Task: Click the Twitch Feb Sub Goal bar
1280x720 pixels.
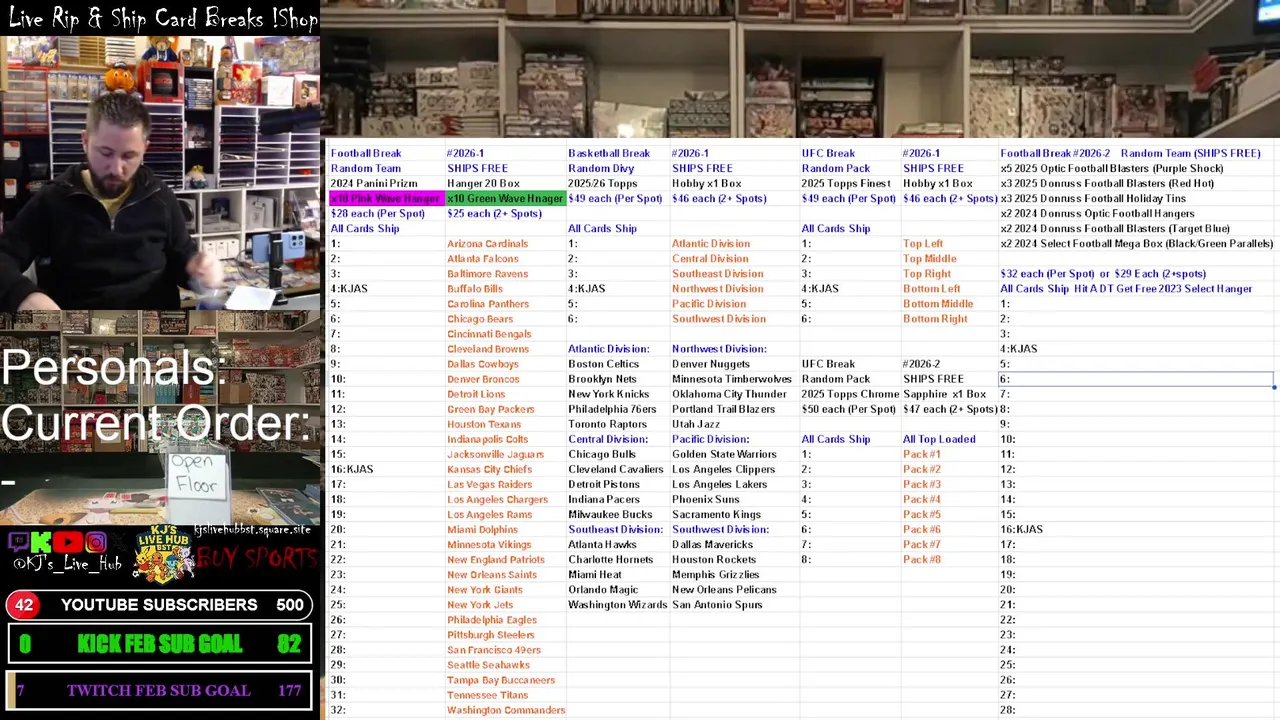Action: (159, 691)
